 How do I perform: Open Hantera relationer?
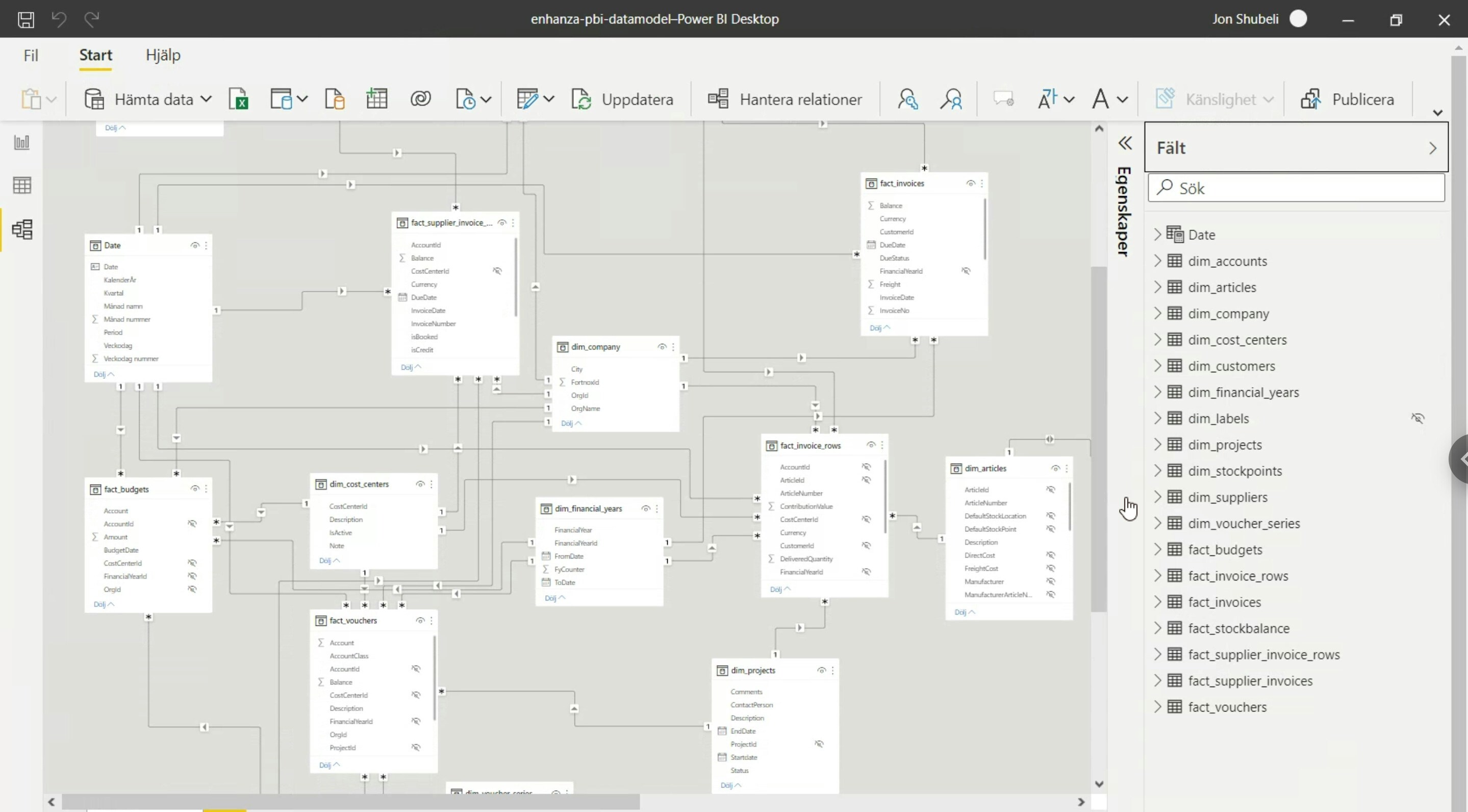coord(786,98)
